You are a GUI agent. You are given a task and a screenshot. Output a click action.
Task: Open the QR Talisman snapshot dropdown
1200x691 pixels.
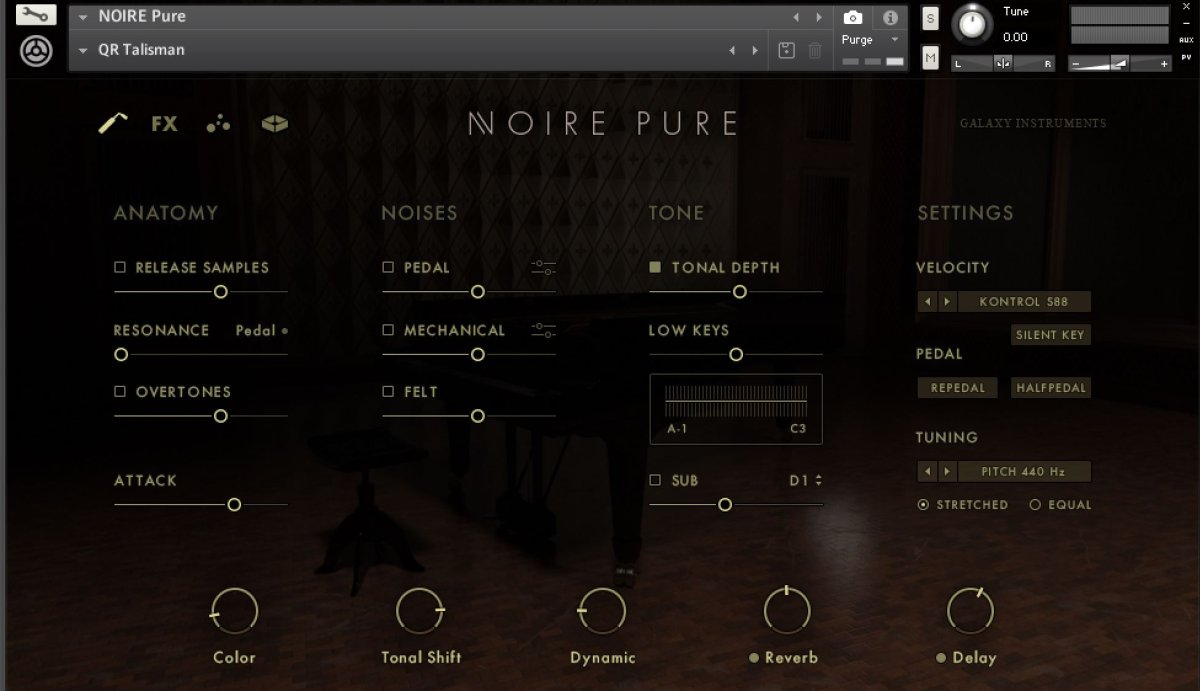(x=83, y=51)
